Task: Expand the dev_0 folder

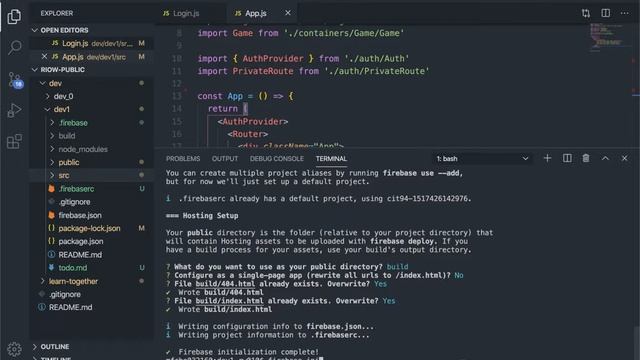Action: [47, 96]
